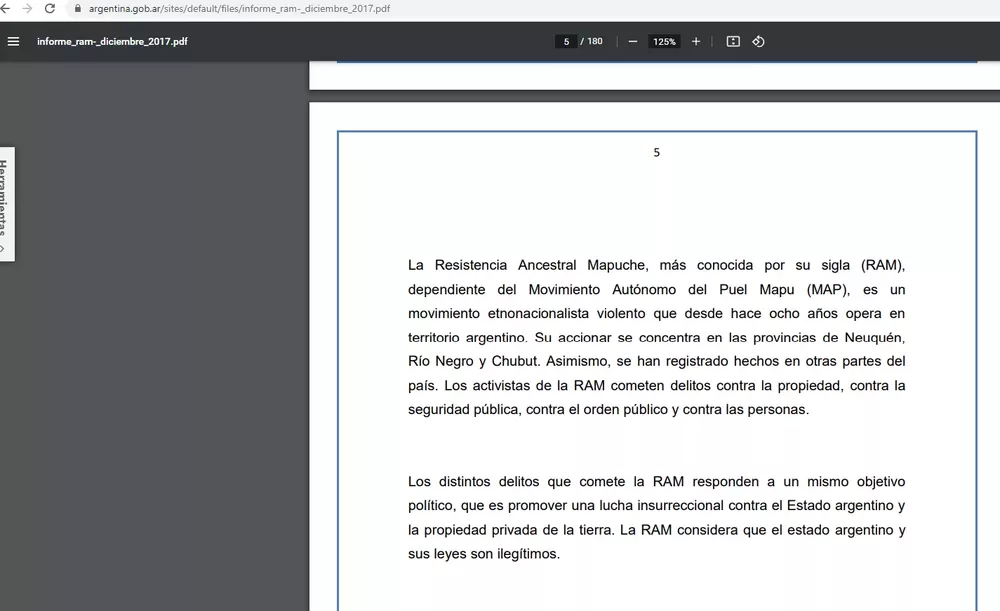Zoom out using the minus icon

(632, 42)
